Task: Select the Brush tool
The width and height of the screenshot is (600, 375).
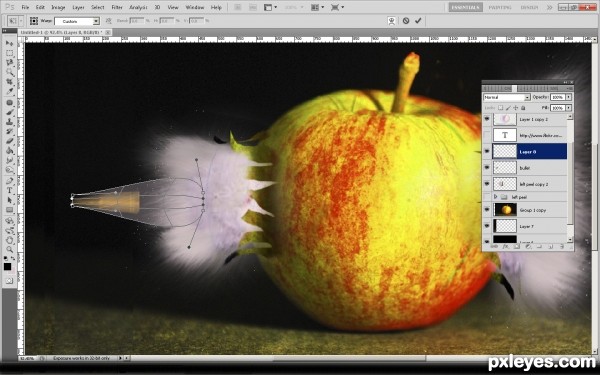Action: click(x=9, y=112)
